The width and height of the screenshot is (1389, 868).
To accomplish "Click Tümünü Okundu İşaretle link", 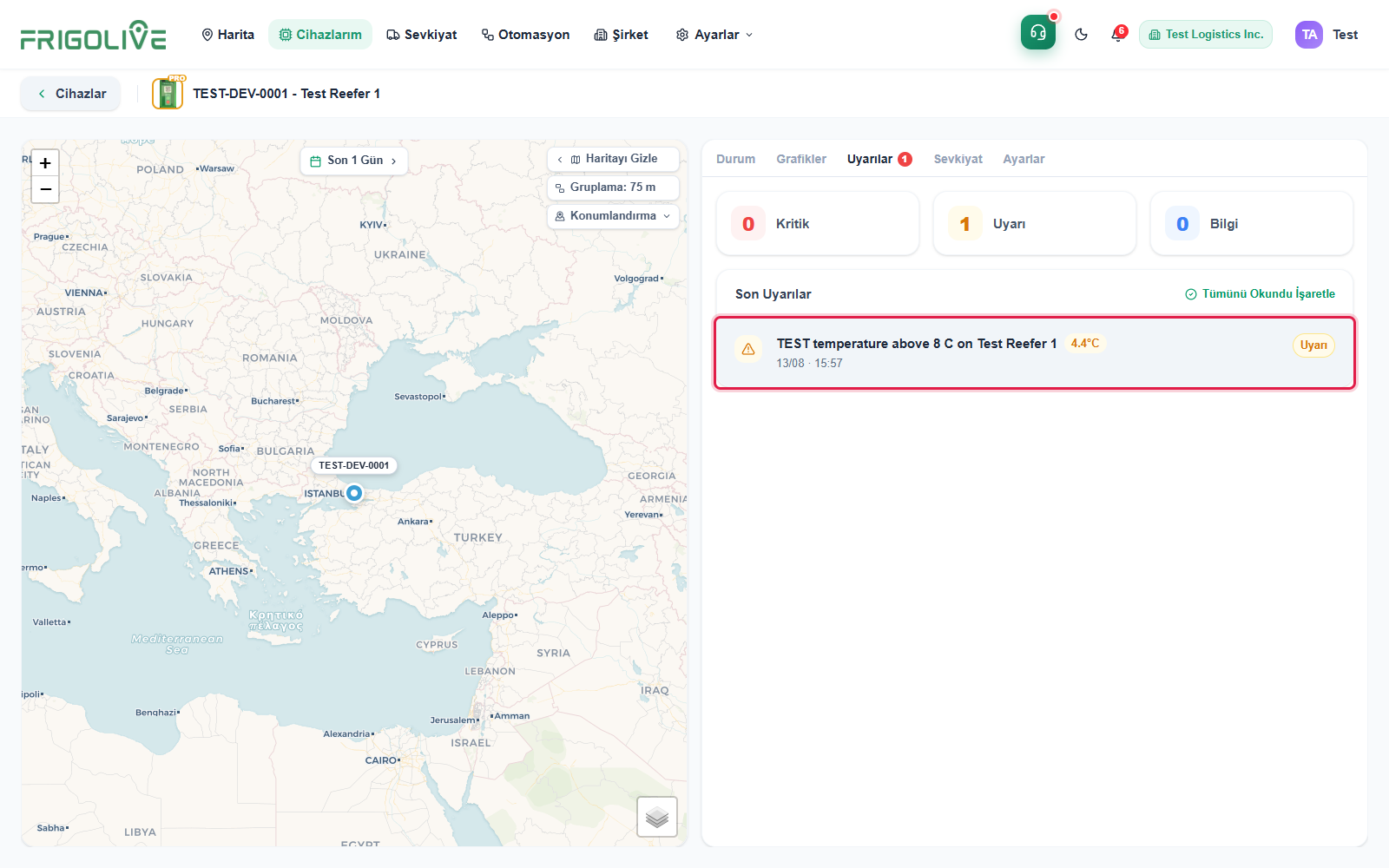I will pyautogui.click(x=1261, y=294).
